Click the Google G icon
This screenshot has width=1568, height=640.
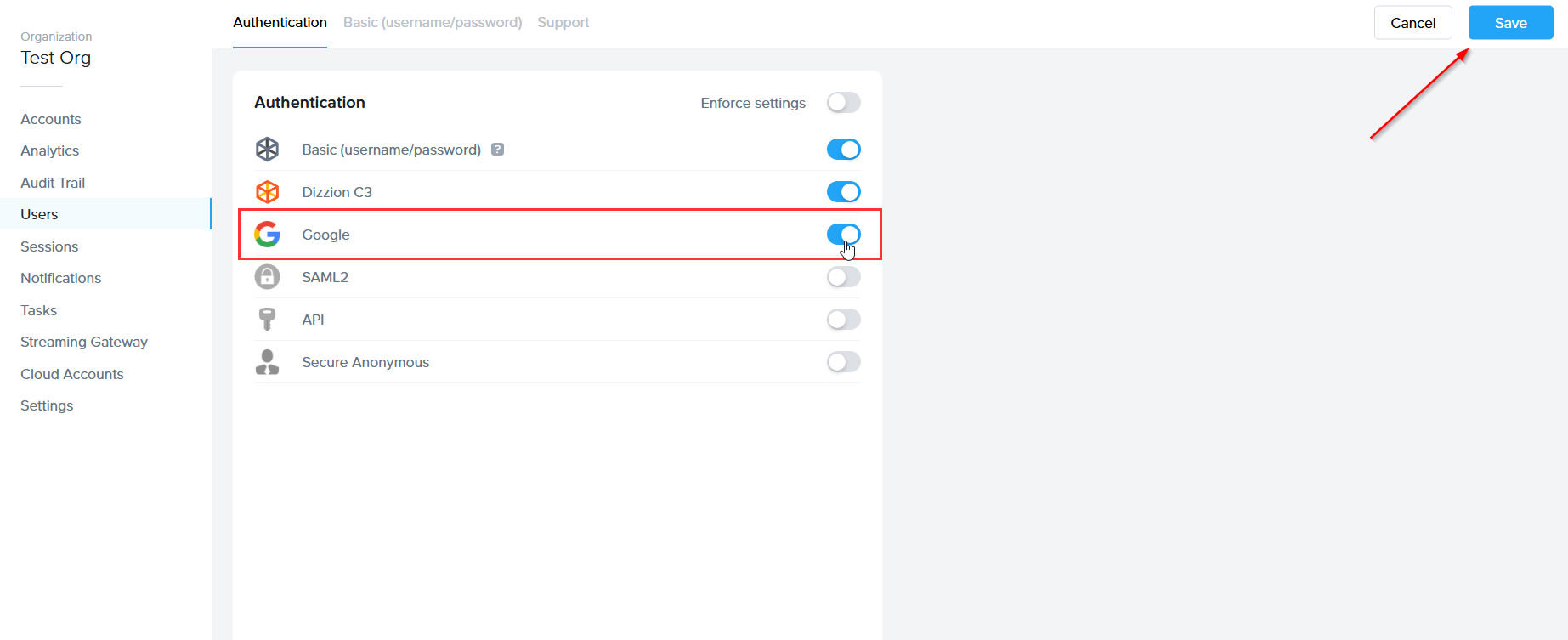[268, 235]
